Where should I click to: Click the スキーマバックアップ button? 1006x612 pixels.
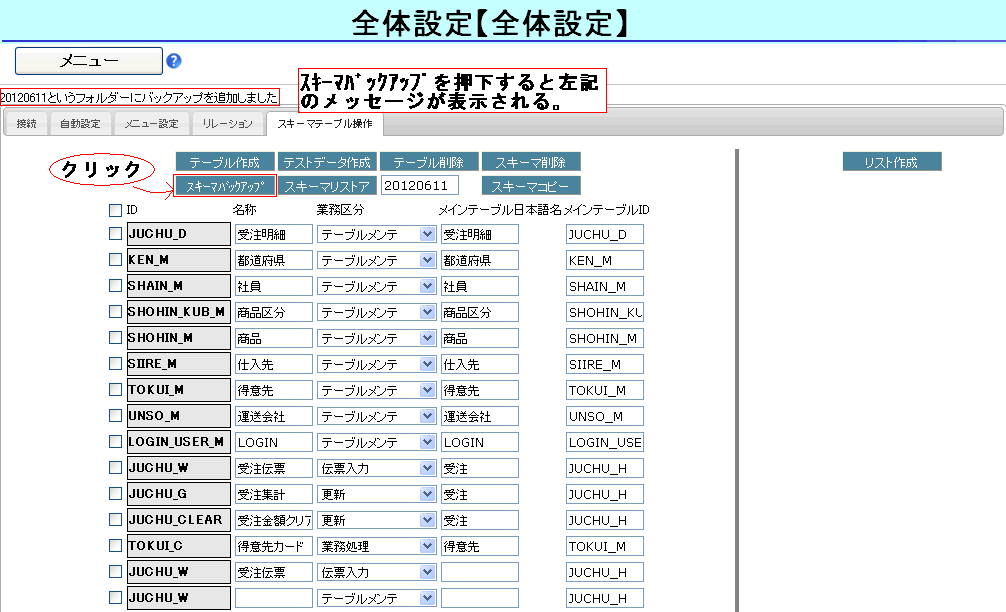point(225,186)
